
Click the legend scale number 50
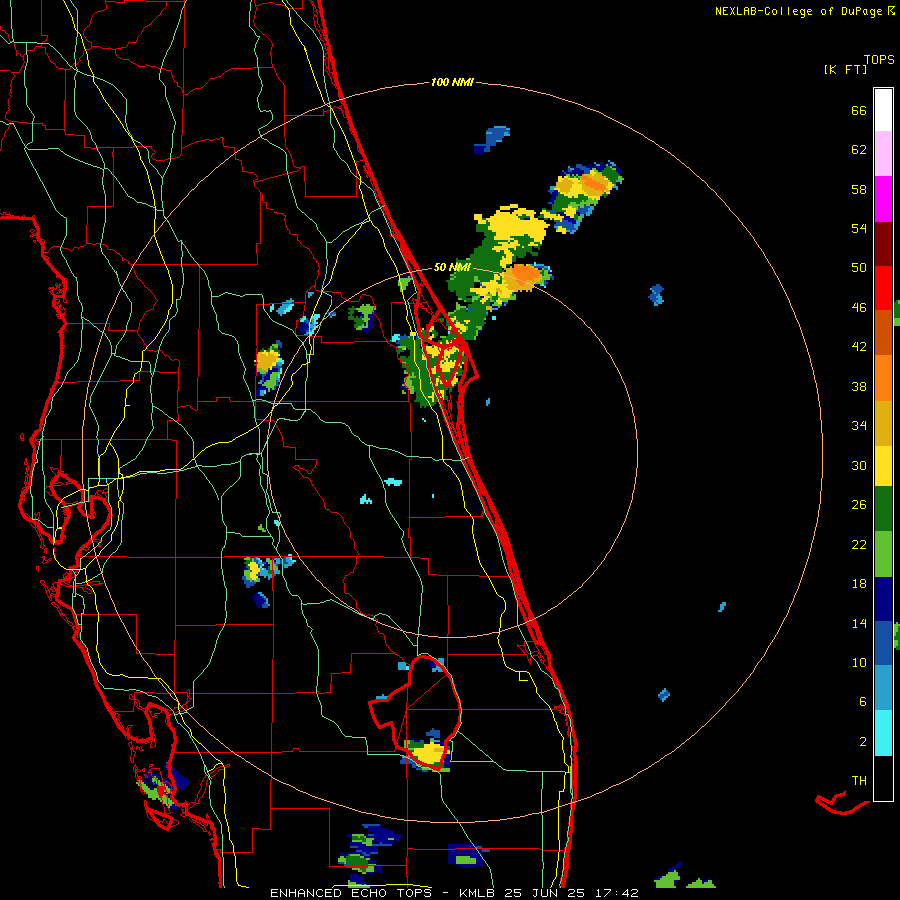coord(859,268)
